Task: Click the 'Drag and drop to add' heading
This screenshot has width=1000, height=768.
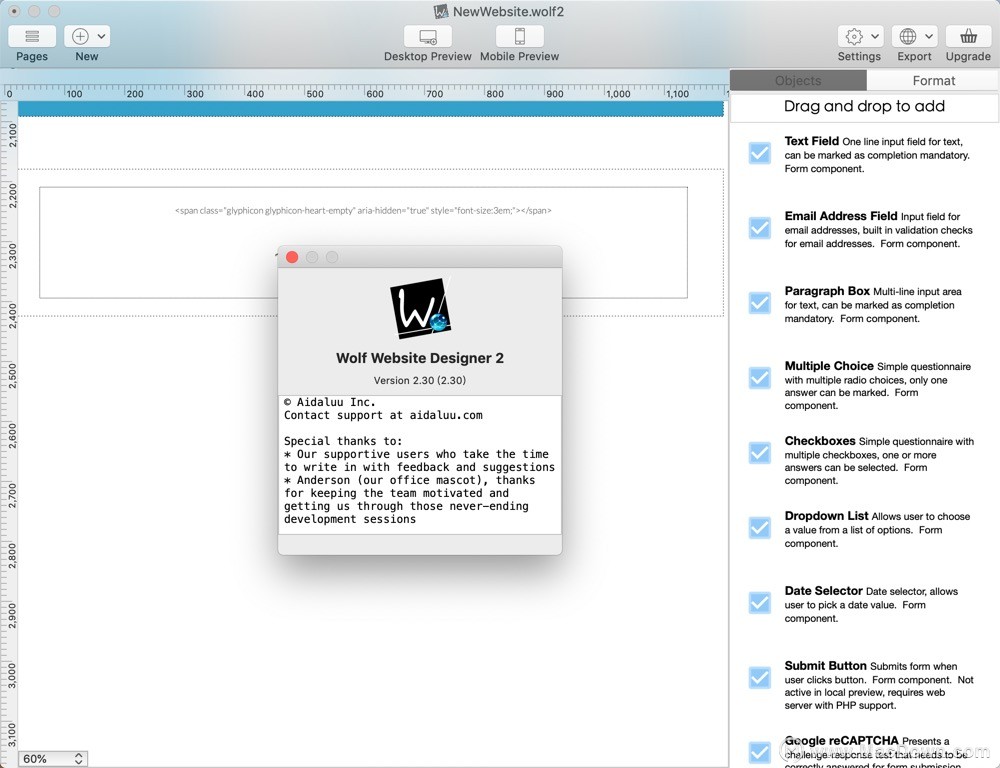Action: coord(864,106)
